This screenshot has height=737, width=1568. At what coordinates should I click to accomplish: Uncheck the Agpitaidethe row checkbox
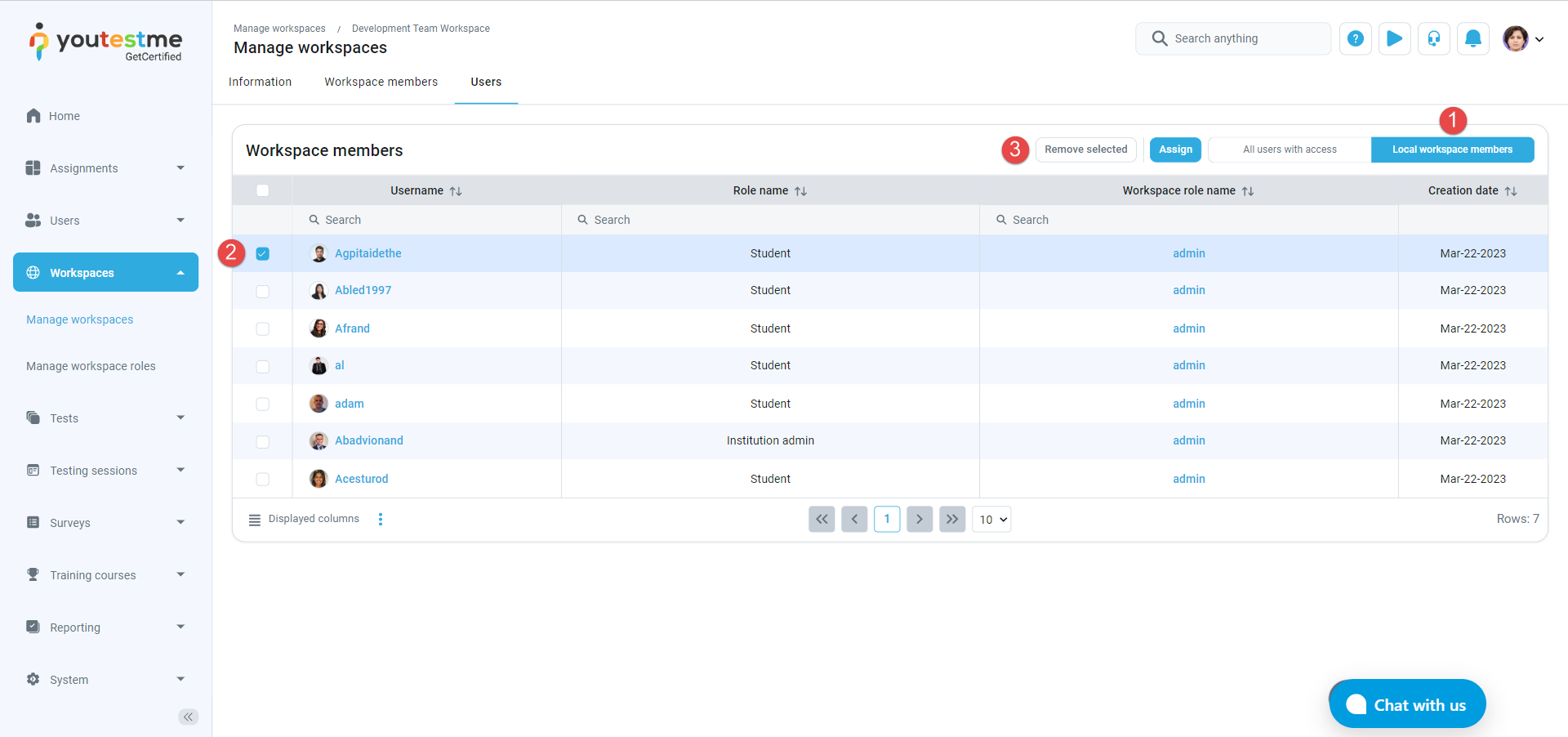tap(262, 253)
